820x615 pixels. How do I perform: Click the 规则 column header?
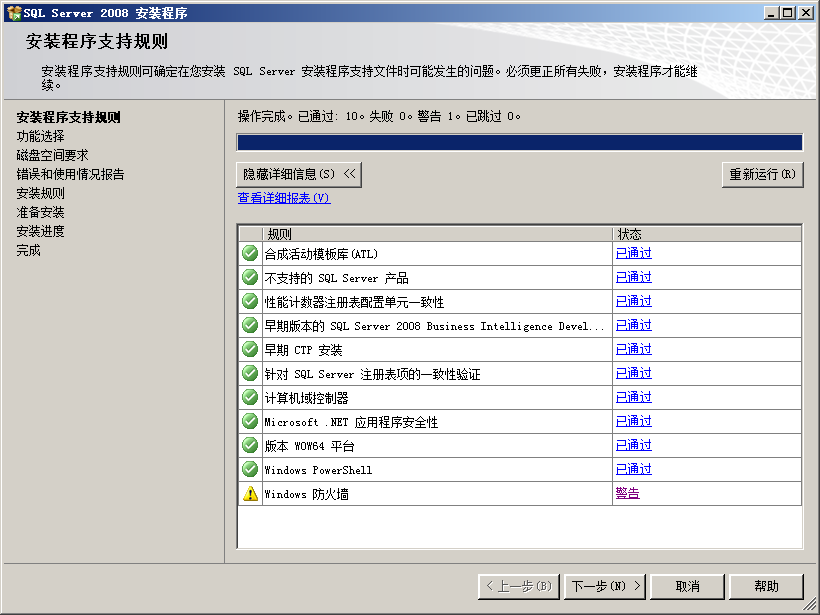point(437,233)
